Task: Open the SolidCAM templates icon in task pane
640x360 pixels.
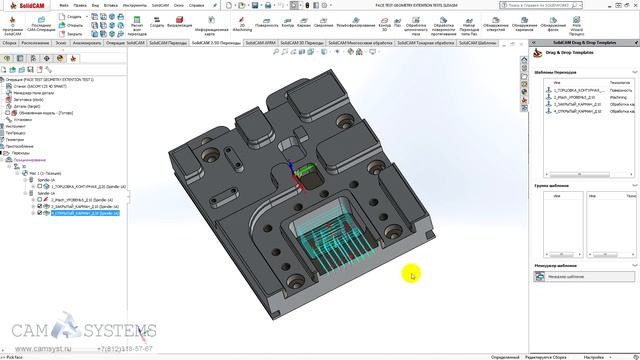Action: 524,100
